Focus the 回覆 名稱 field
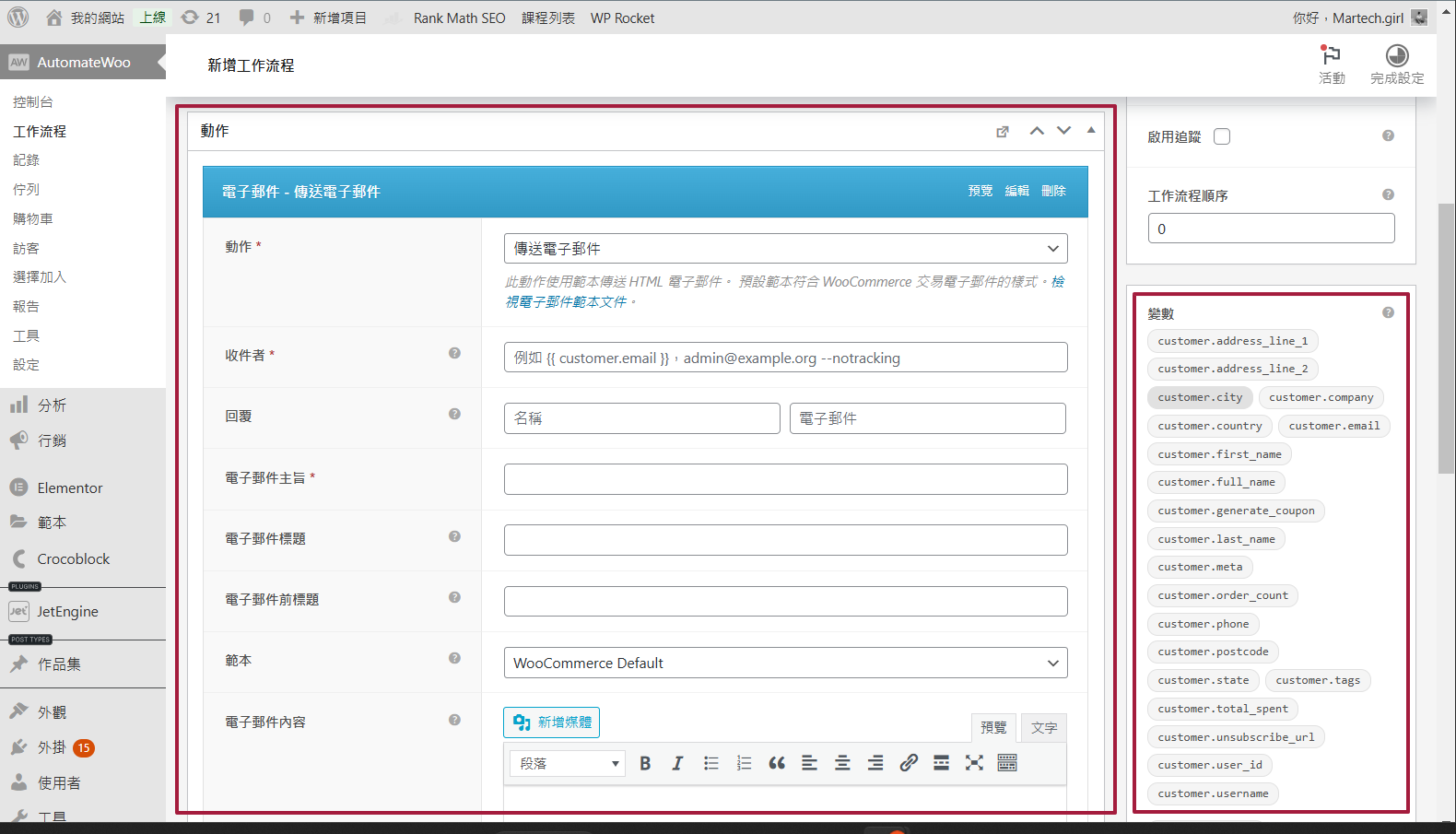Screen dimensions: 1456x834 [x=642, y=418]
